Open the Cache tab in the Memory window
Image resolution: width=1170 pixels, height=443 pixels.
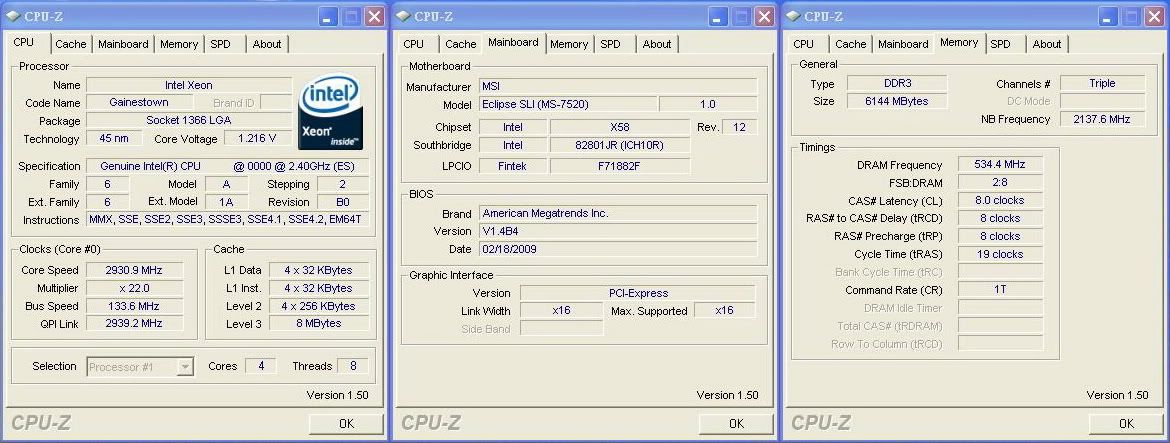click(851, 44)
